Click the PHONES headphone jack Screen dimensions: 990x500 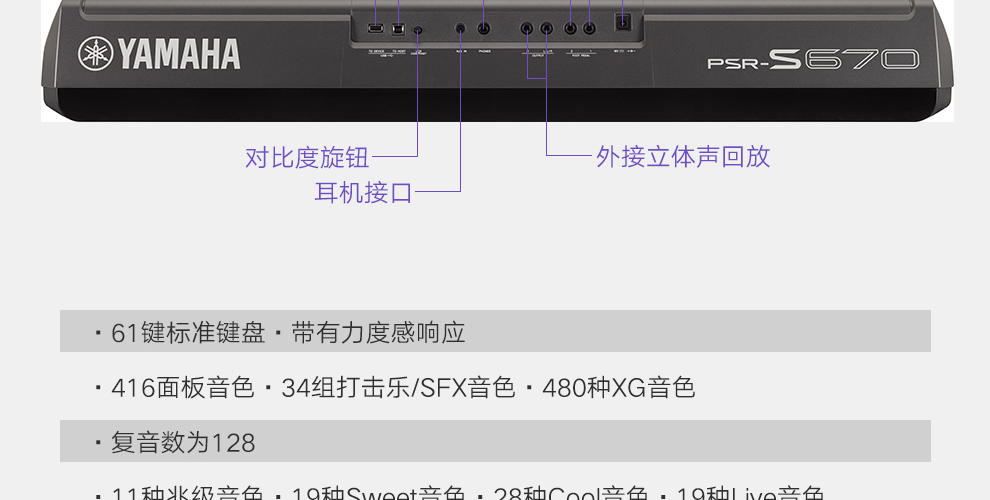pyautogui.click(x=484, y=28)
